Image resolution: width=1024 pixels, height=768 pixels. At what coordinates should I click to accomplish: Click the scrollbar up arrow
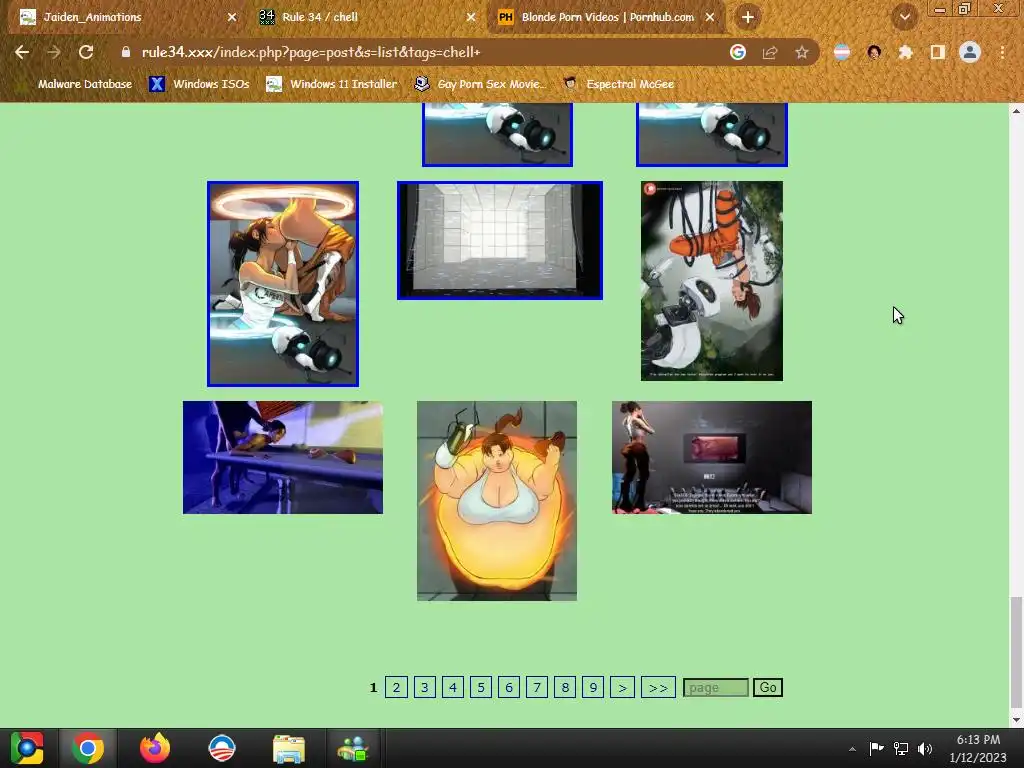tap(1016, 111)
